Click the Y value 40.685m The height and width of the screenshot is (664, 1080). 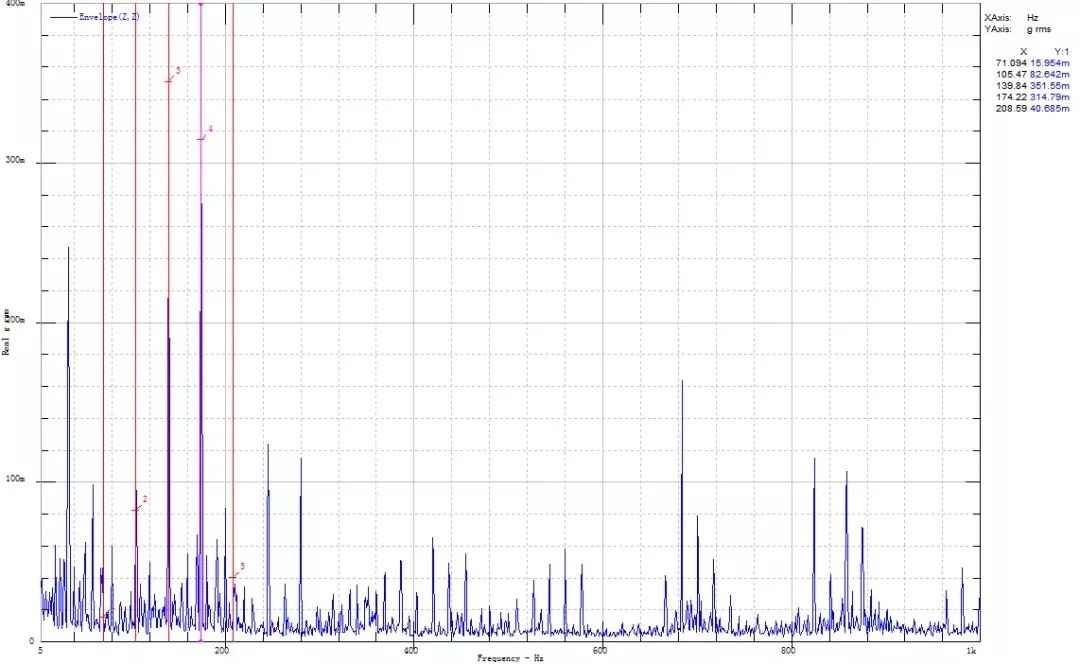pos(1050,109)
